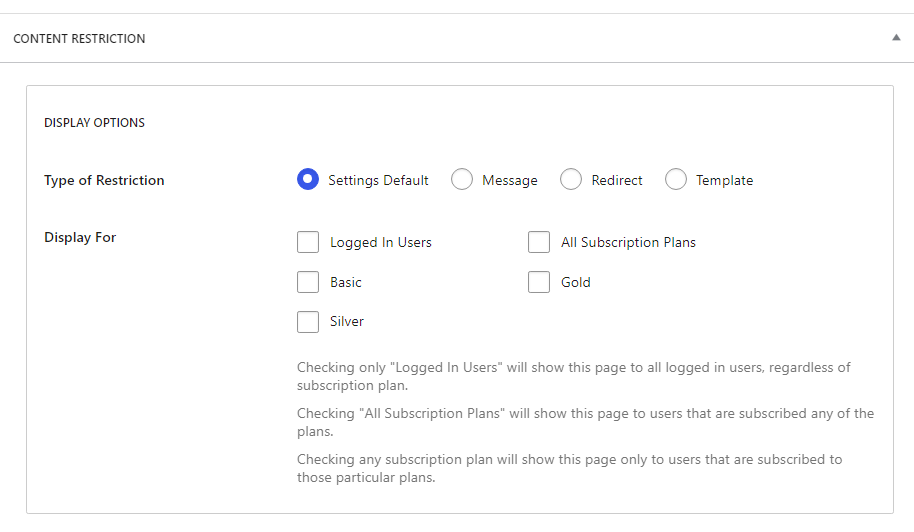The image size is (914, 532).
Task: Choose Template restriction type
Action: (x=676, y=179)
